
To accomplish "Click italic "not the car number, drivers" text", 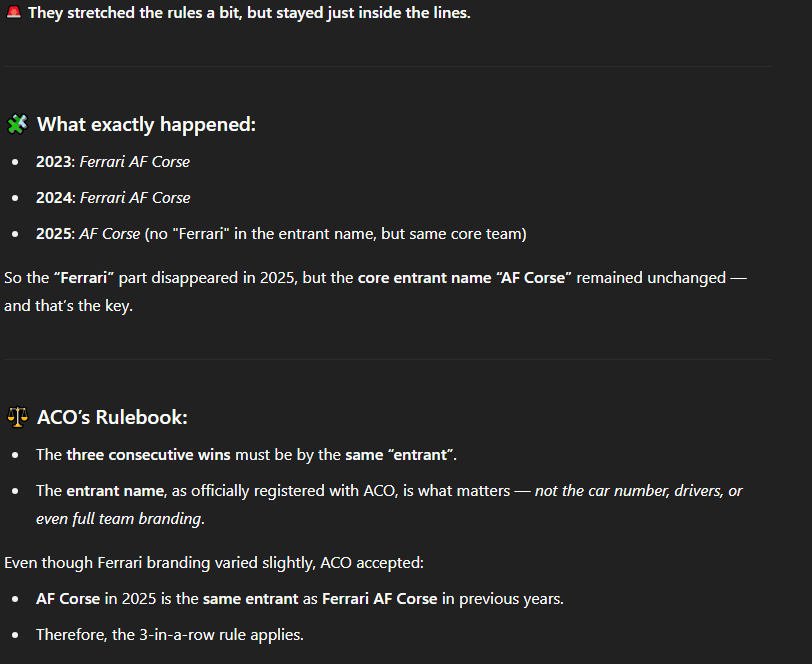I will (x=629, y=491).
